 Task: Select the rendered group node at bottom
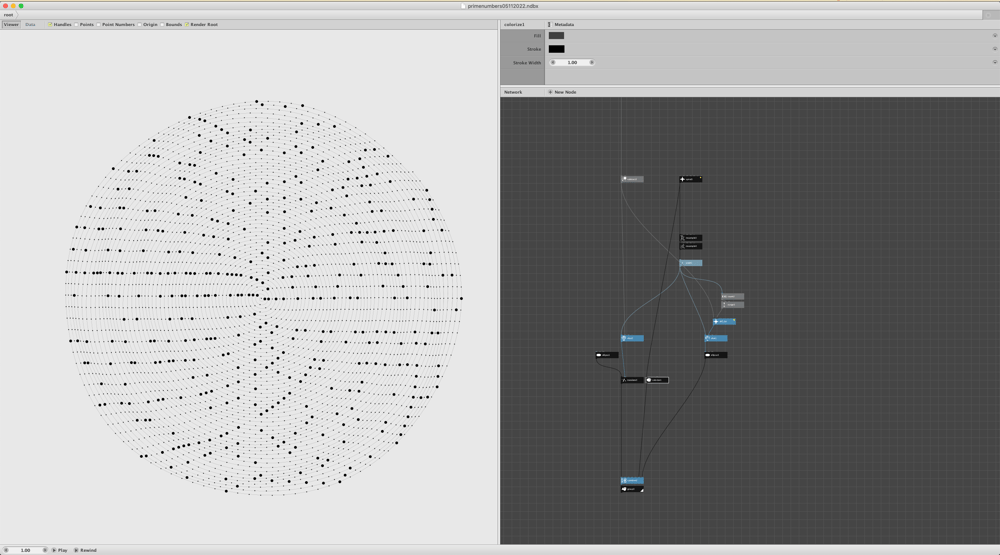pyautogui.click(x=632, y=489)
